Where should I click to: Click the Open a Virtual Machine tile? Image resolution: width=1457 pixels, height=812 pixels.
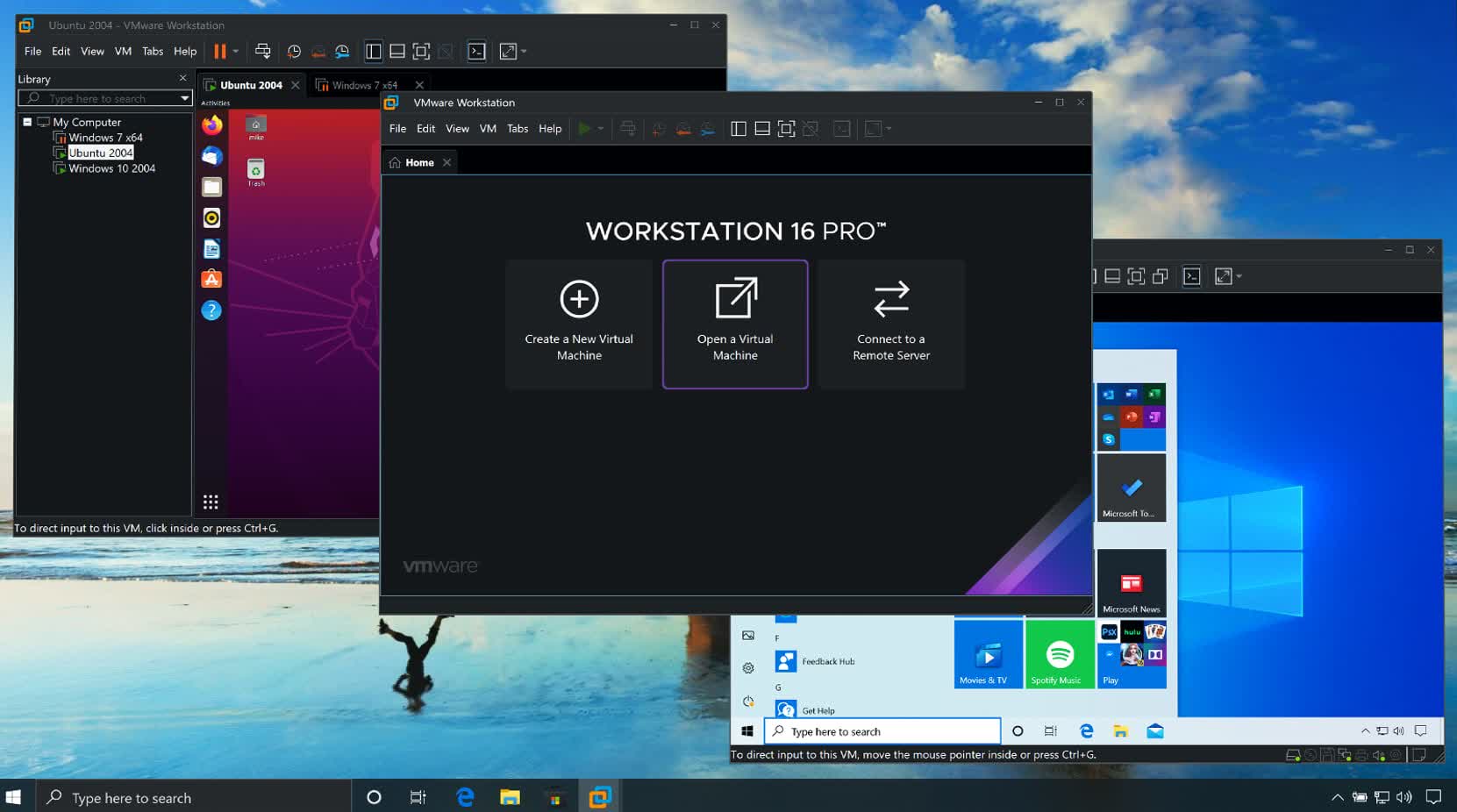click(735, 324)
